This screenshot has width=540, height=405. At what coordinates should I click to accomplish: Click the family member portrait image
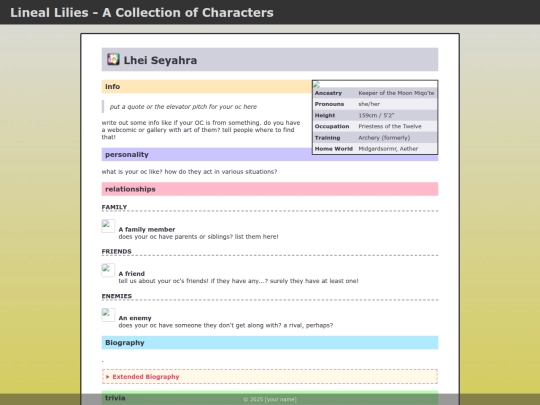point(108,226)
